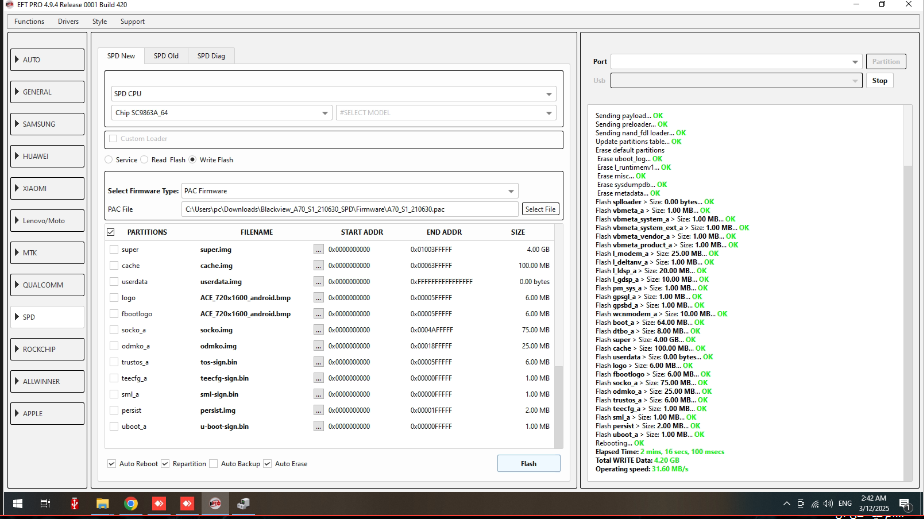Click browse button for odmko.img
This screenshot has width=924, height=519.
pos(318,346)
